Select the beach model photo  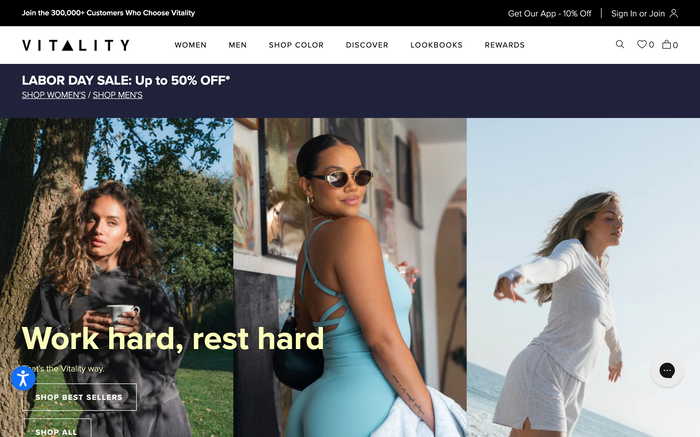[583, 277]
